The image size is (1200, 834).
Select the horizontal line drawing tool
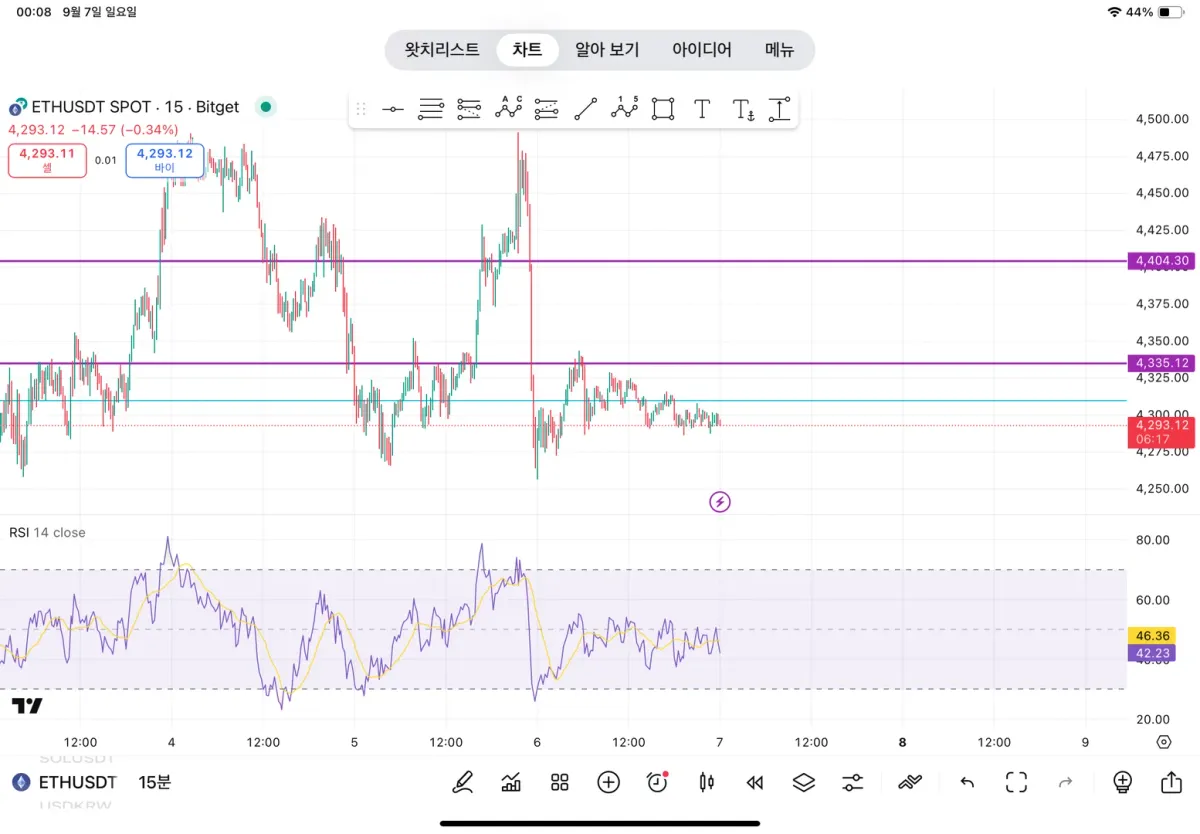pos(393,109)
